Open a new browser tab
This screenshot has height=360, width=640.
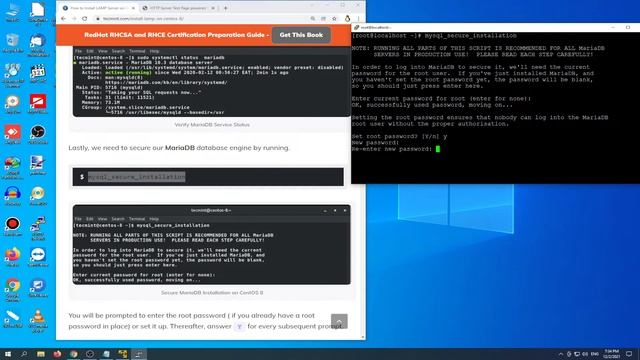click(x=225, y=8)
